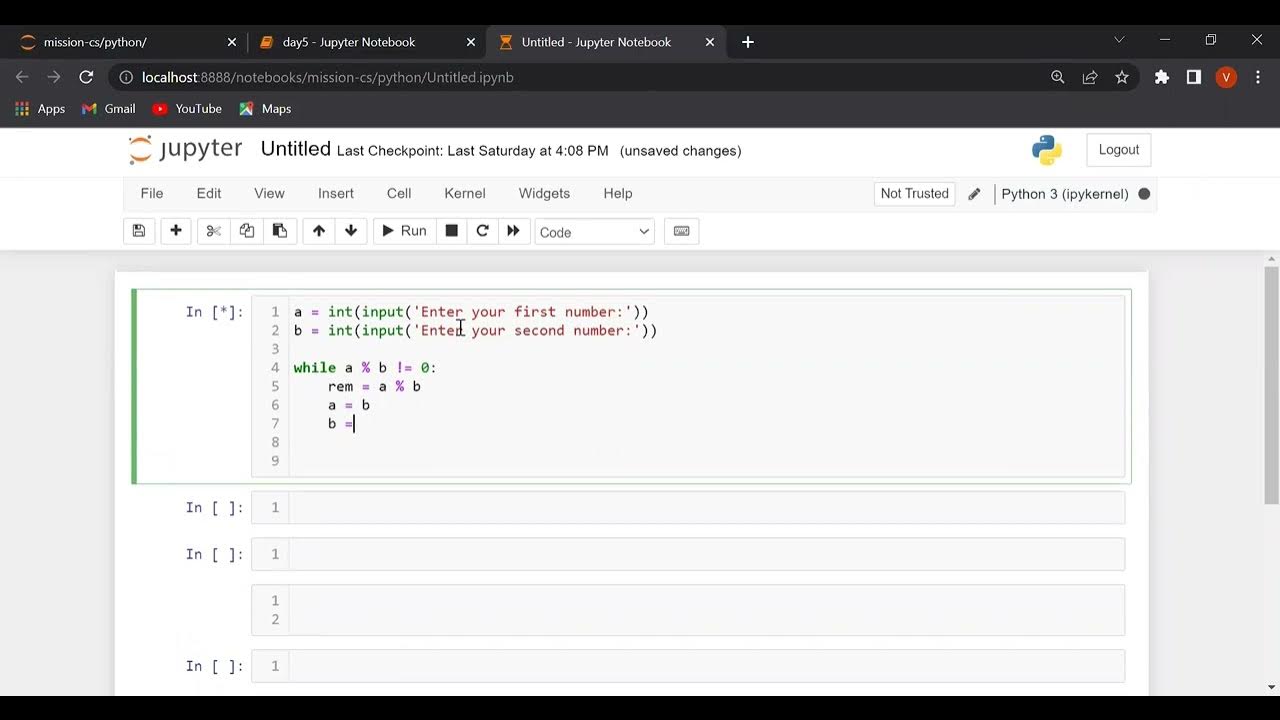Run the current cell
The height and width of the screenshot is (720, 1280).
[404, 231]
